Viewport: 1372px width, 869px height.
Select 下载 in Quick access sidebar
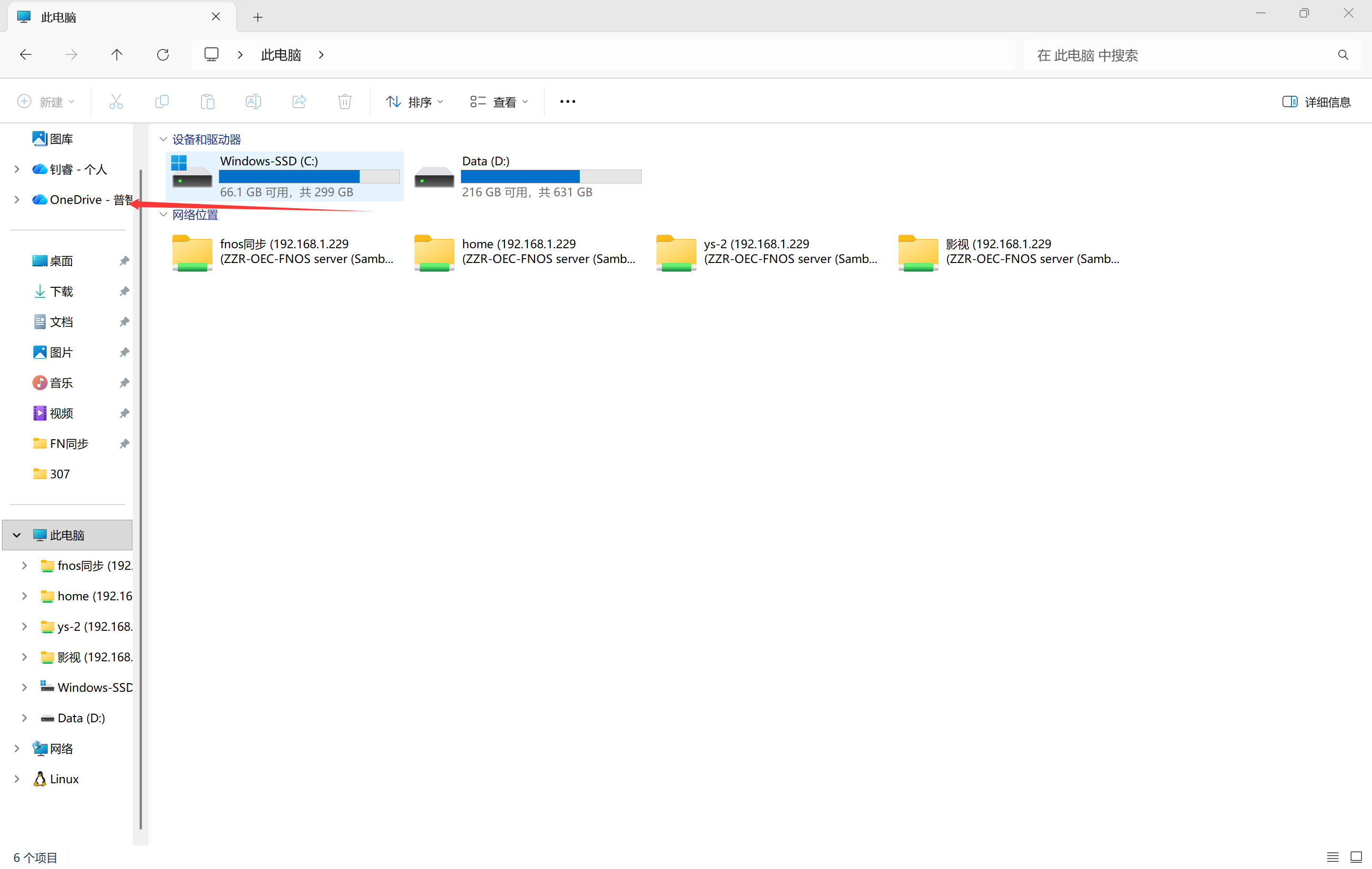(61, 291)
